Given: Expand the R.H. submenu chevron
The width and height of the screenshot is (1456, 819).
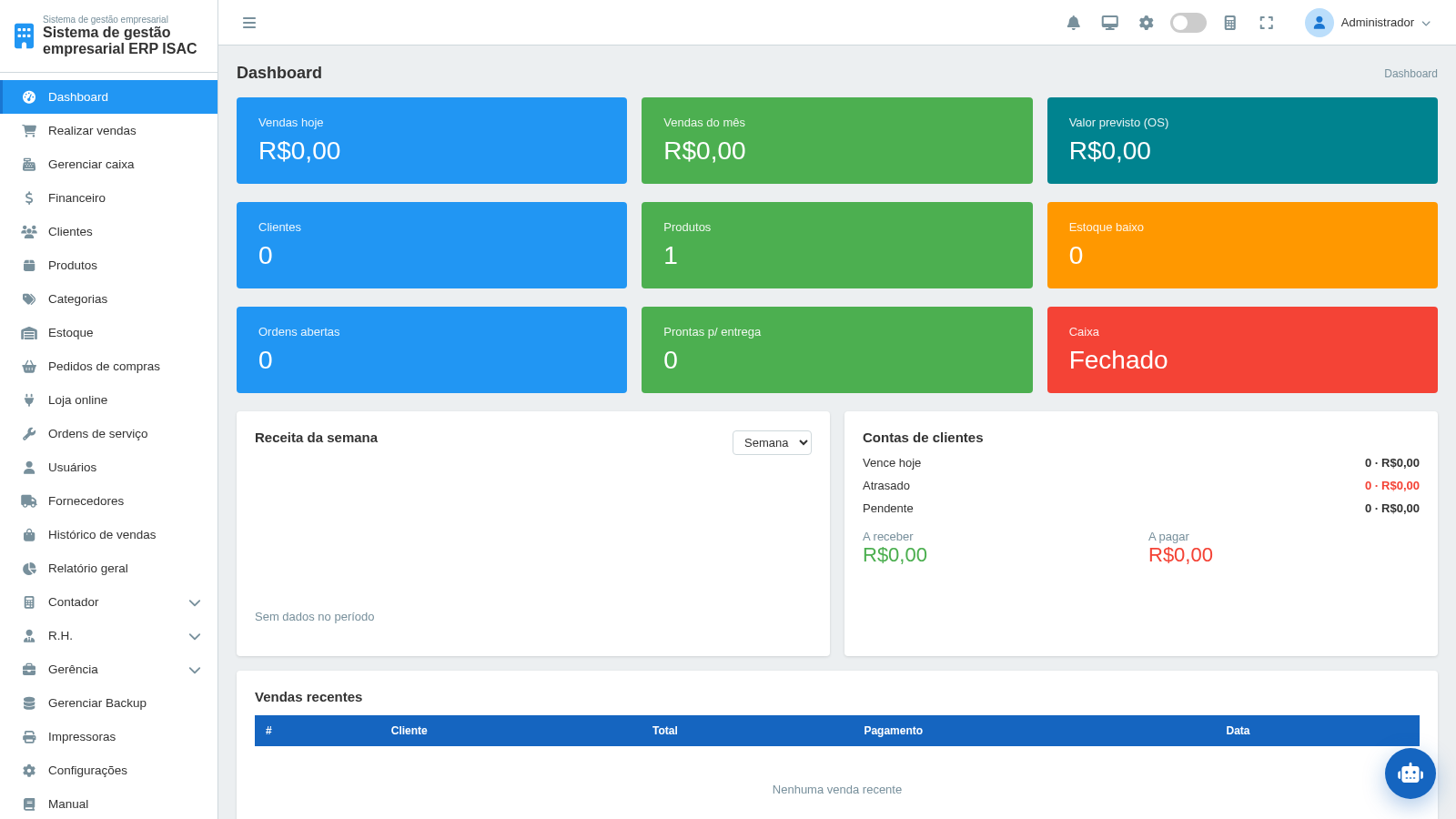Looking at the screenshot, I should click(x=195, y=636).
